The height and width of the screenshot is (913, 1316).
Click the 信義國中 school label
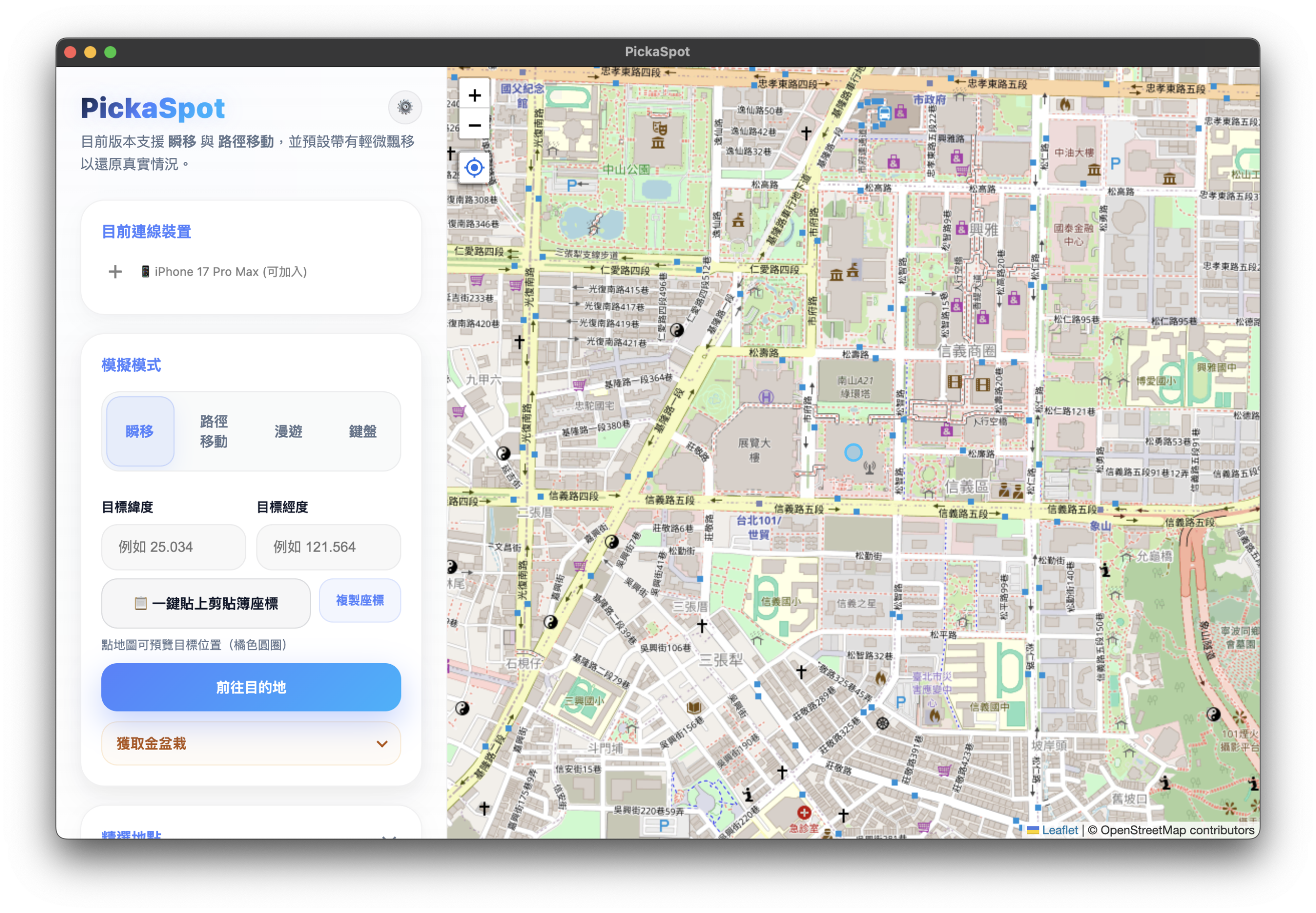tap(990, 706)
